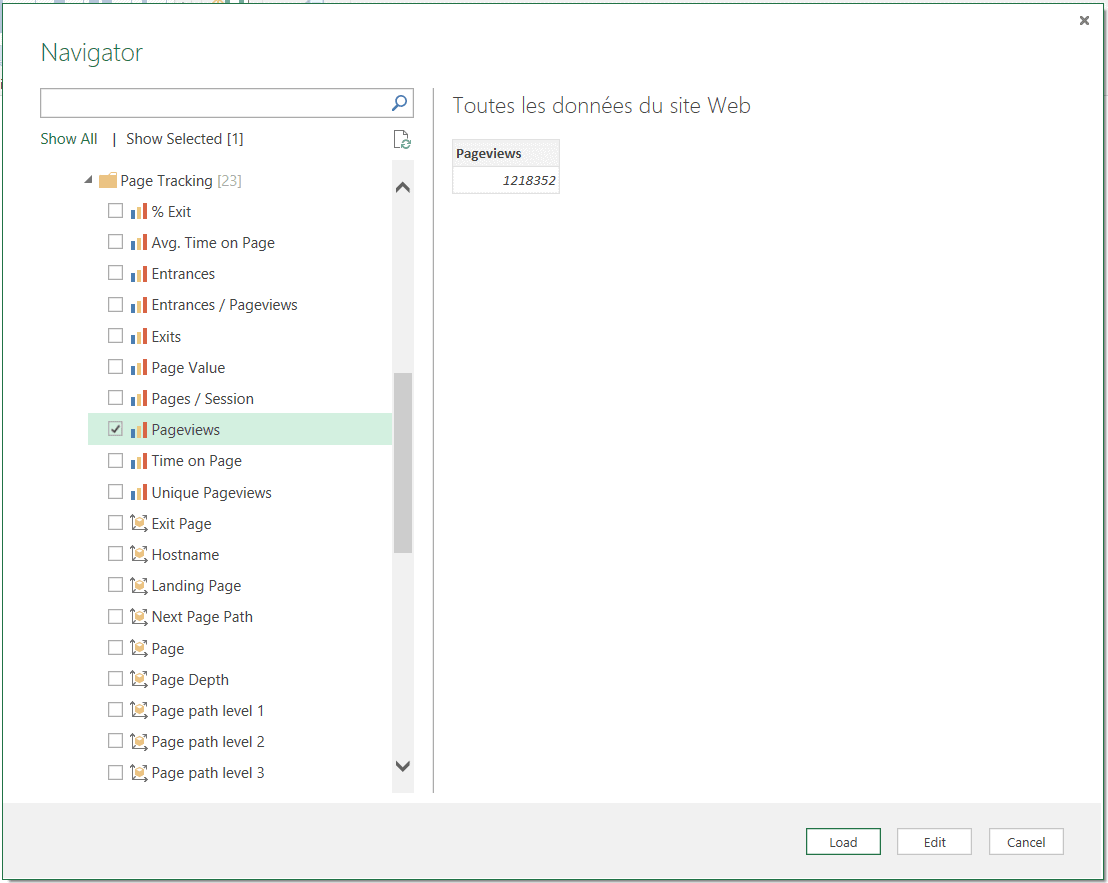Open the query editor with Edit
The image size is (1108, 883).
coord(934,842)
